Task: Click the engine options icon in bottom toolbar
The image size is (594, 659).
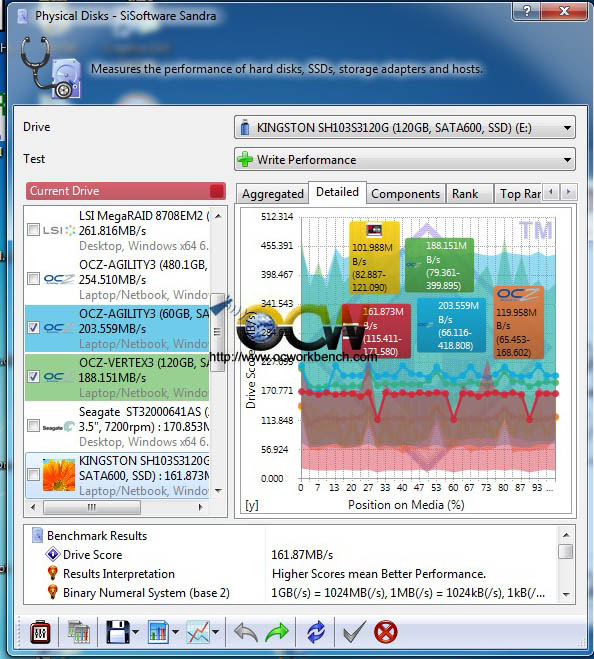Action: 40,632
